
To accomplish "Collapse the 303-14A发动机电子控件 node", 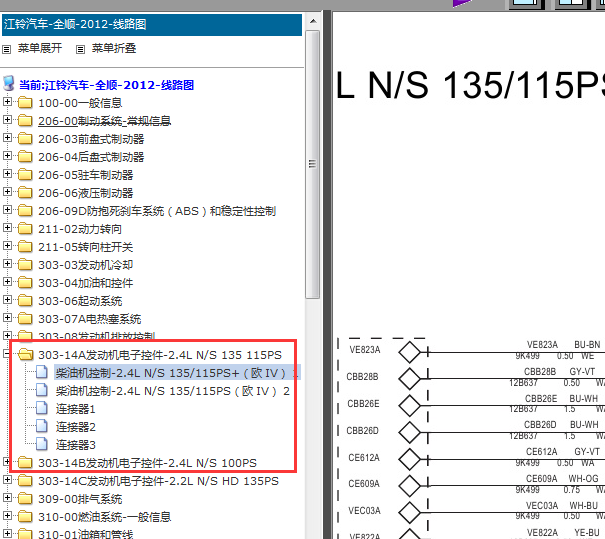I will 7,353.
